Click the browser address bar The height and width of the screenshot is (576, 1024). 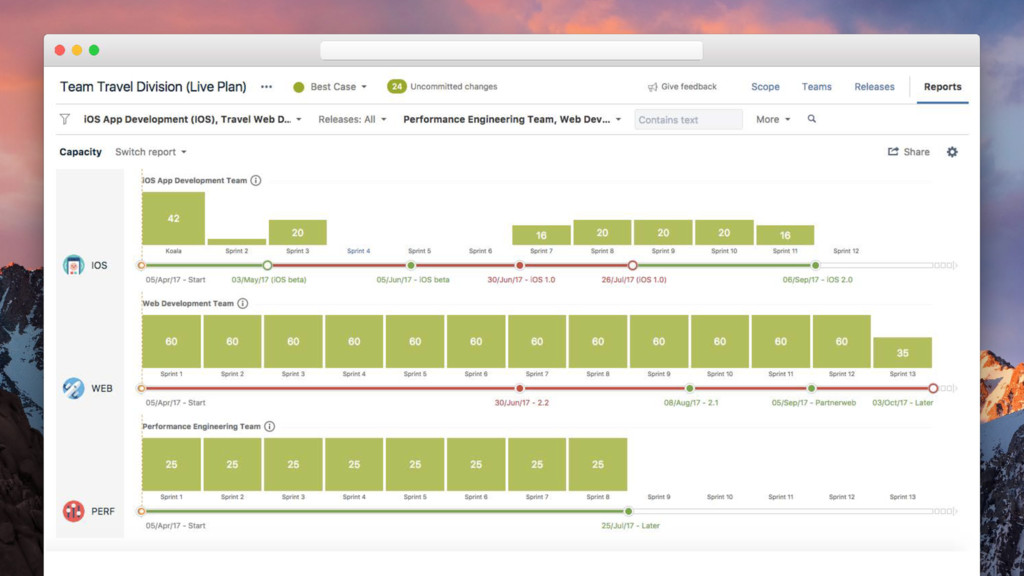click(x=511, y=50)
